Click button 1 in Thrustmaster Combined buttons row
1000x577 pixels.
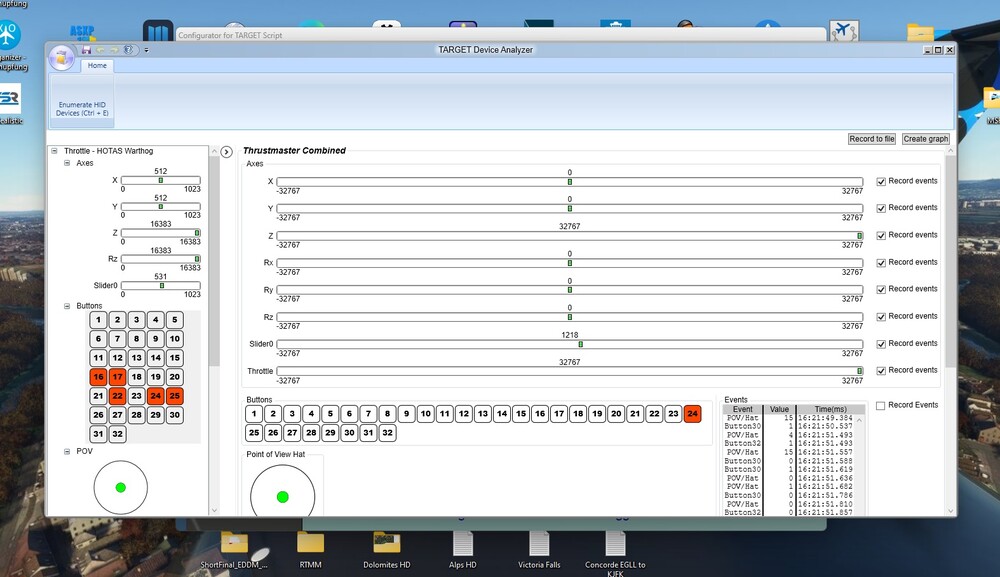(x=254, y=414)
